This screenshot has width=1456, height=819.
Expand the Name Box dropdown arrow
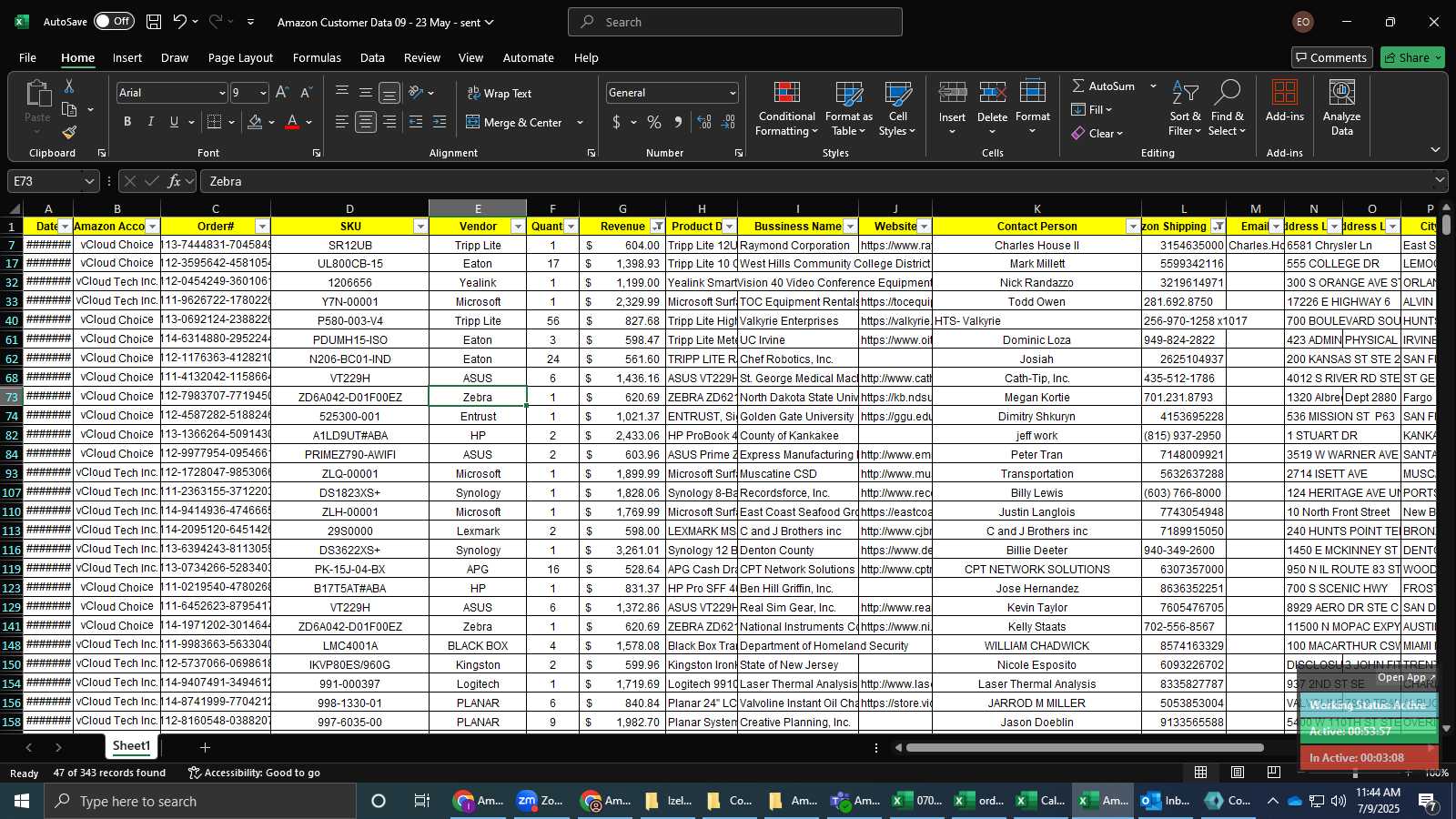coord(88,181)
